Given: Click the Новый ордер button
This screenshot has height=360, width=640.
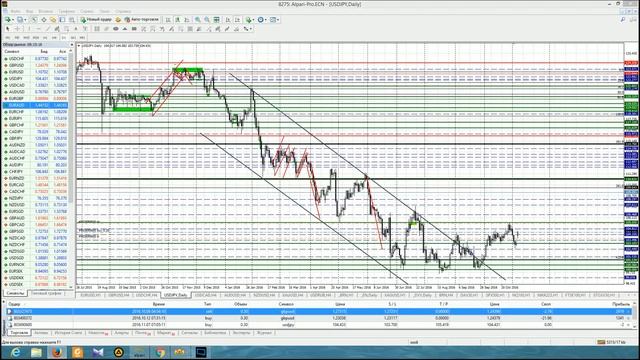Looking at the screenshot, I should click(96, 20).
